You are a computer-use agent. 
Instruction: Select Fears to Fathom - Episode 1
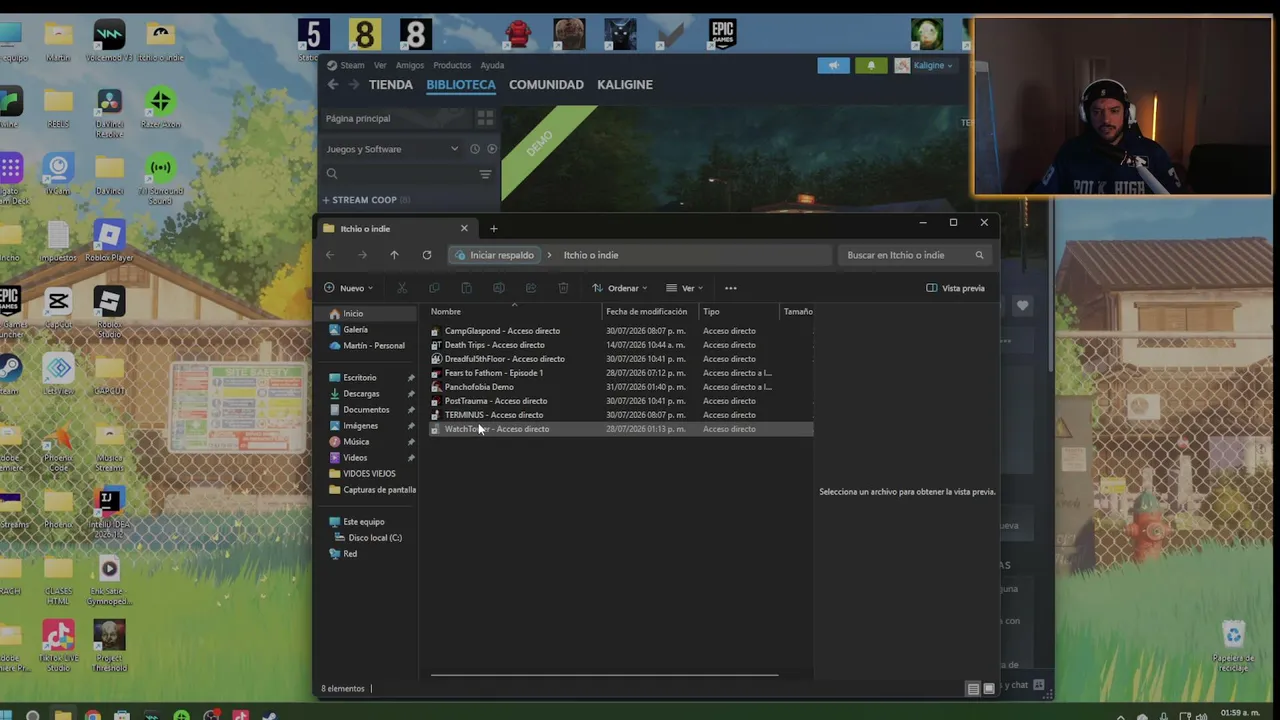(x=620, y=373)
